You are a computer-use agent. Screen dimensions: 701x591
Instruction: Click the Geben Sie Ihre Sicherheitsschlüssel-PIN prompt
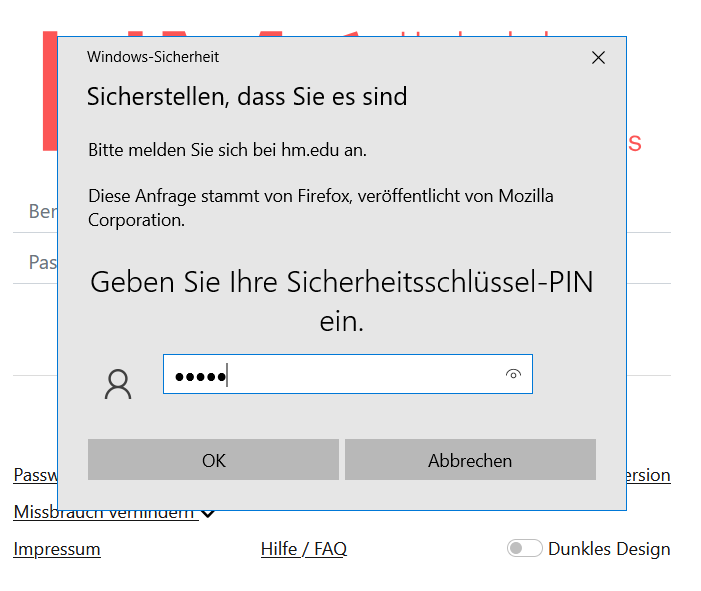(341, 283)
